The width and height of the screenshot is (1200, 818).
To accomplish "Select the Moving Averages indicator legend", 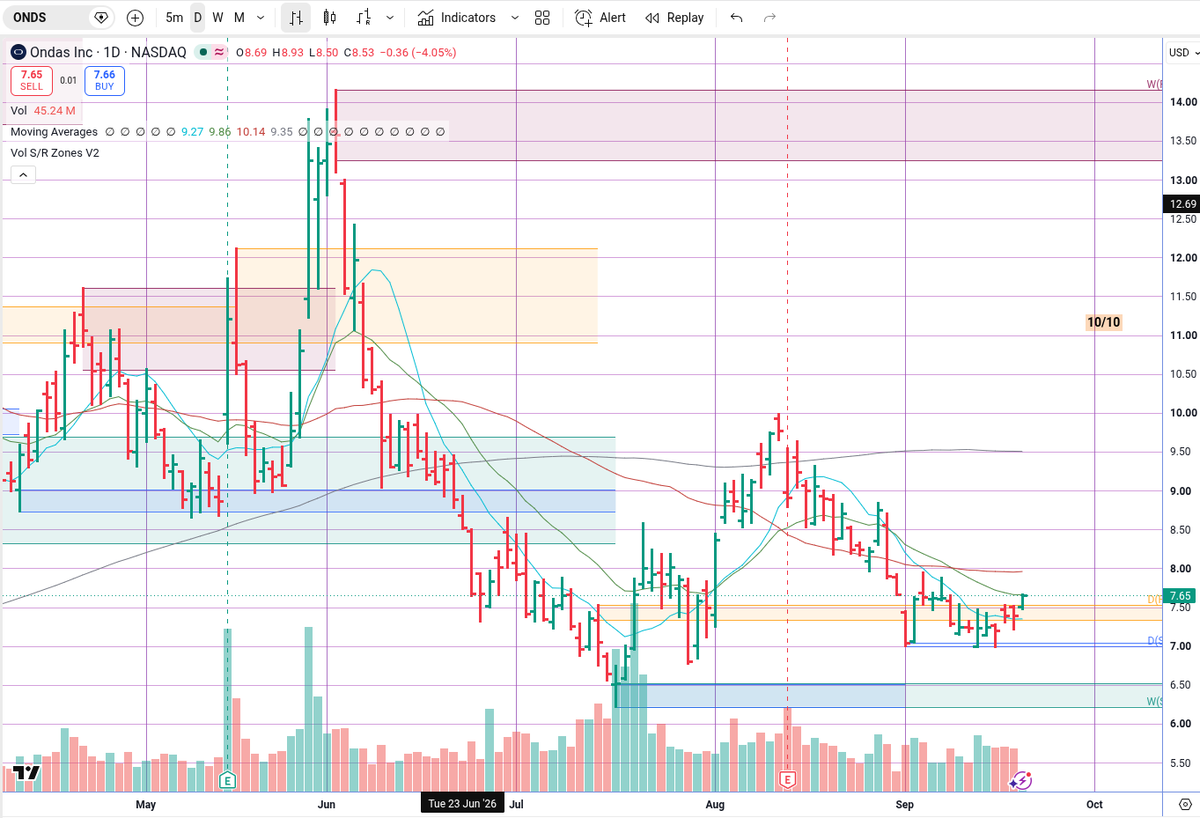I will pyautogui.click(x=54, y=131).
